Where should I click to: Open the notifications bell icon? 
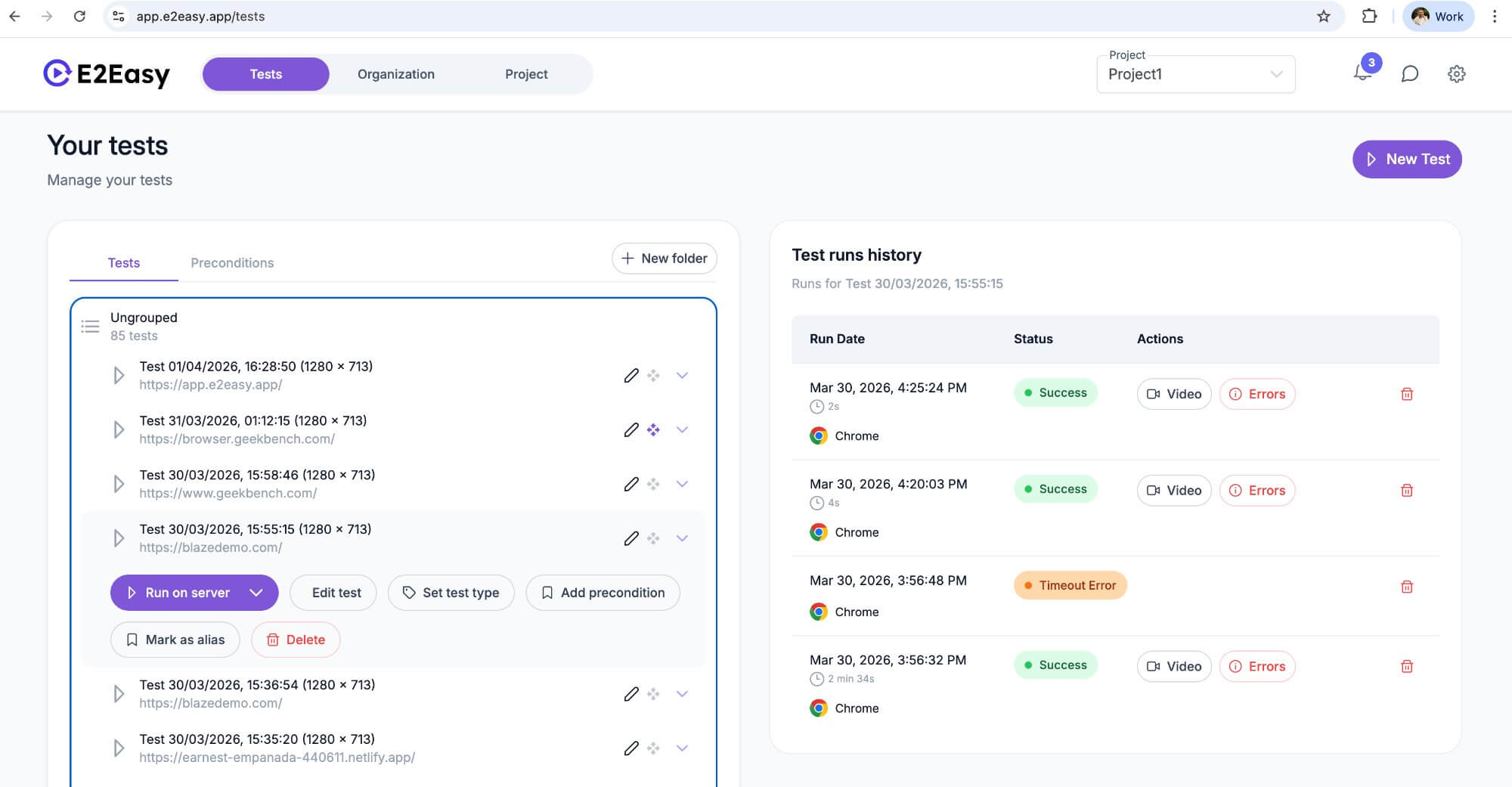[1362, 73]
